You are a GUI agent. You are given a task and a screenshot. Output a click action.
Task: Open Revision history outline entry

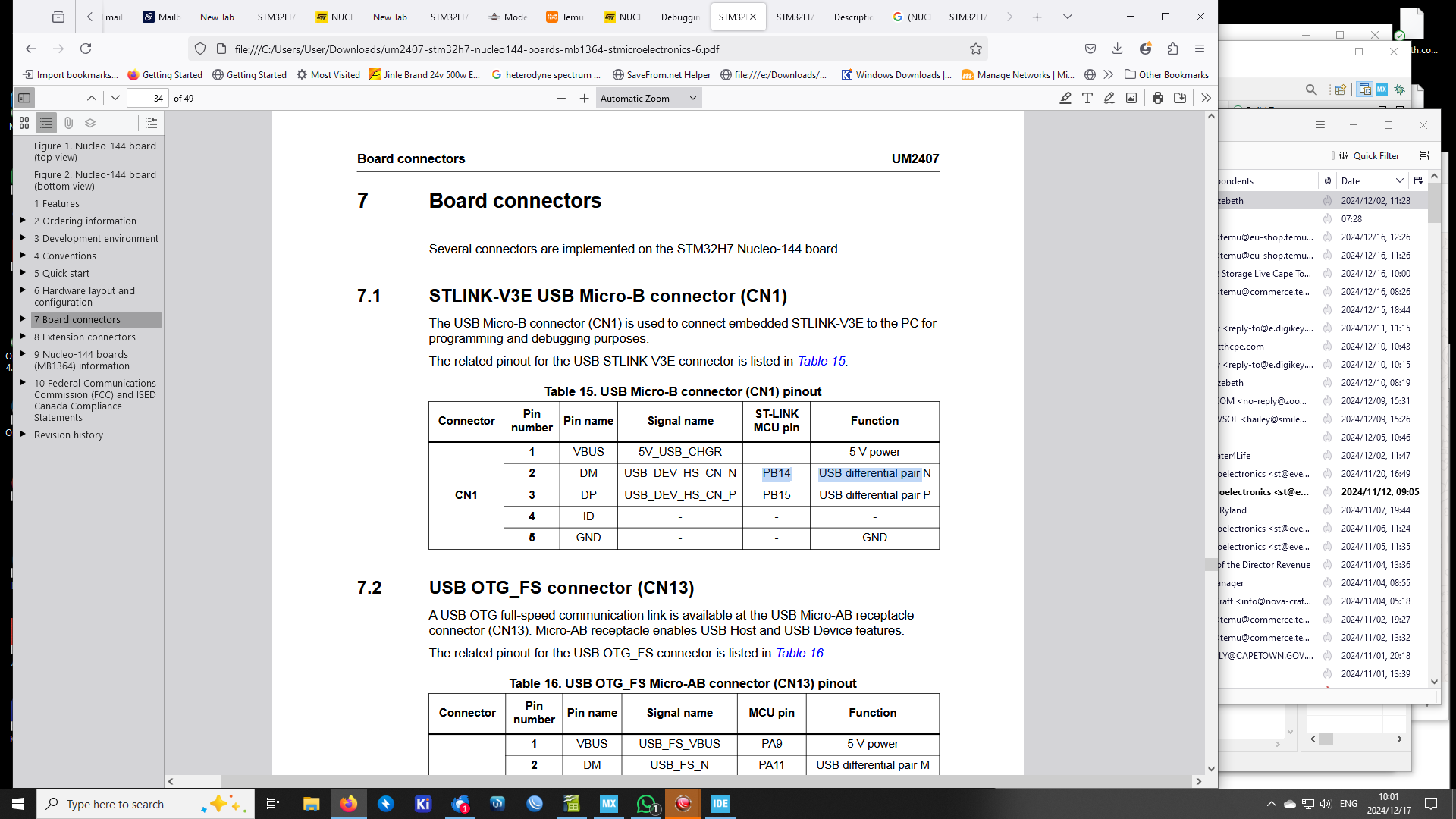point(68,435)
